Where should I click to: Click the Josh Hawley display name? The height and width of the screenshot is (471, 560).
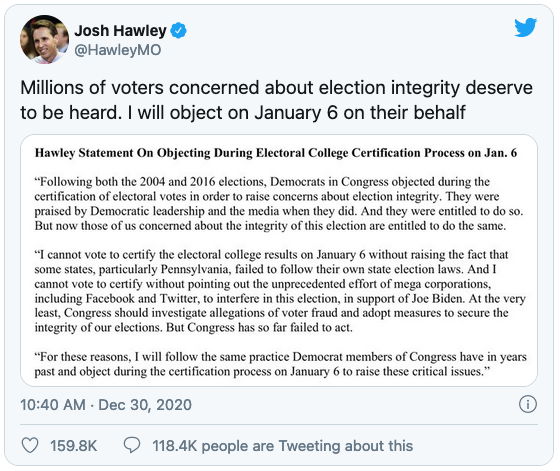(x=120, y=31)
